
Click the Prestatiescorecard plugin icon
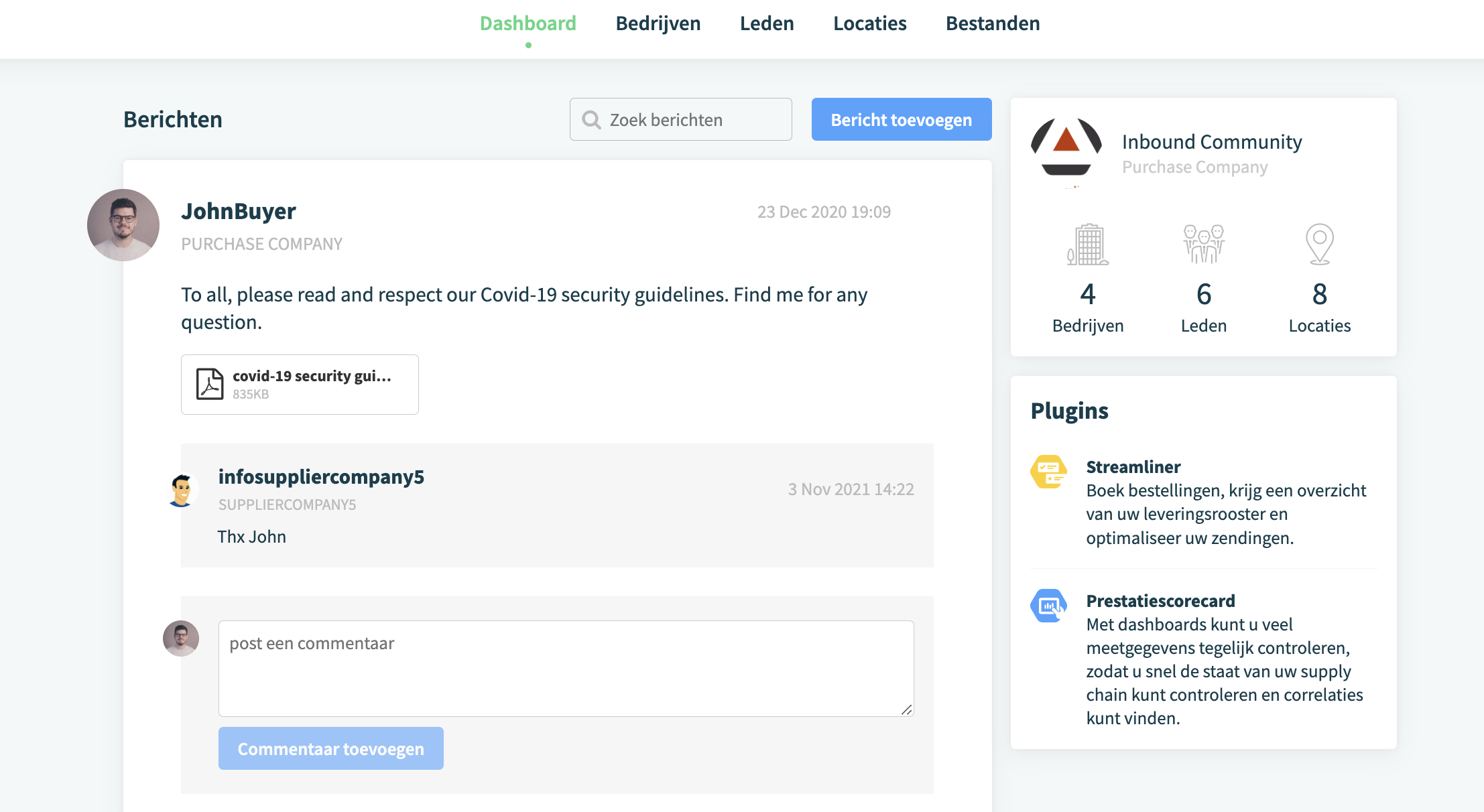[x=1048, y=606]
